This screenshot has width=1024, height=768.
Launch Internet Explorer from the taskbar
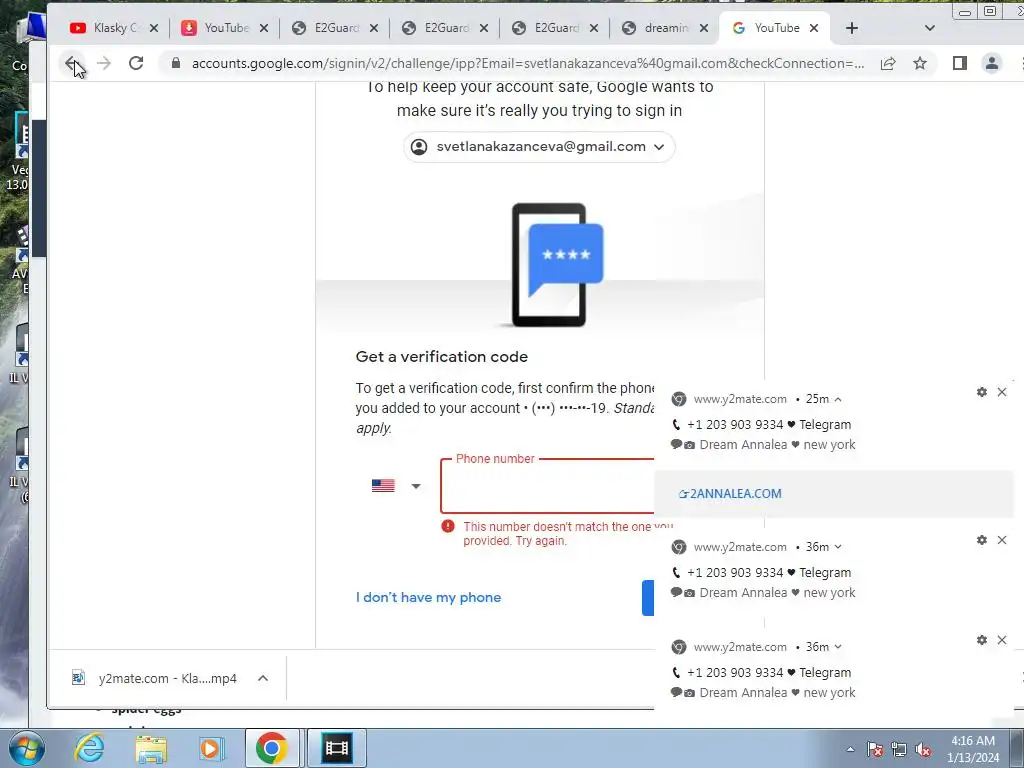[x=90, y=748]
